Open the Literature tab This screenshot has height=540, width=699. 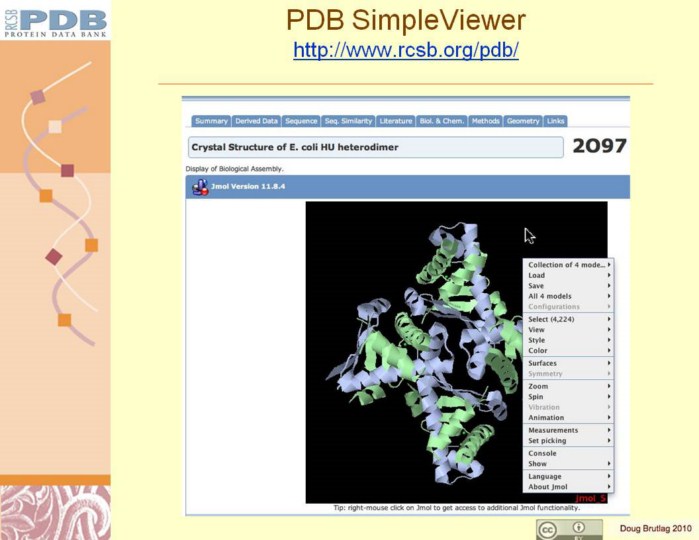click(x=395, y=121)
